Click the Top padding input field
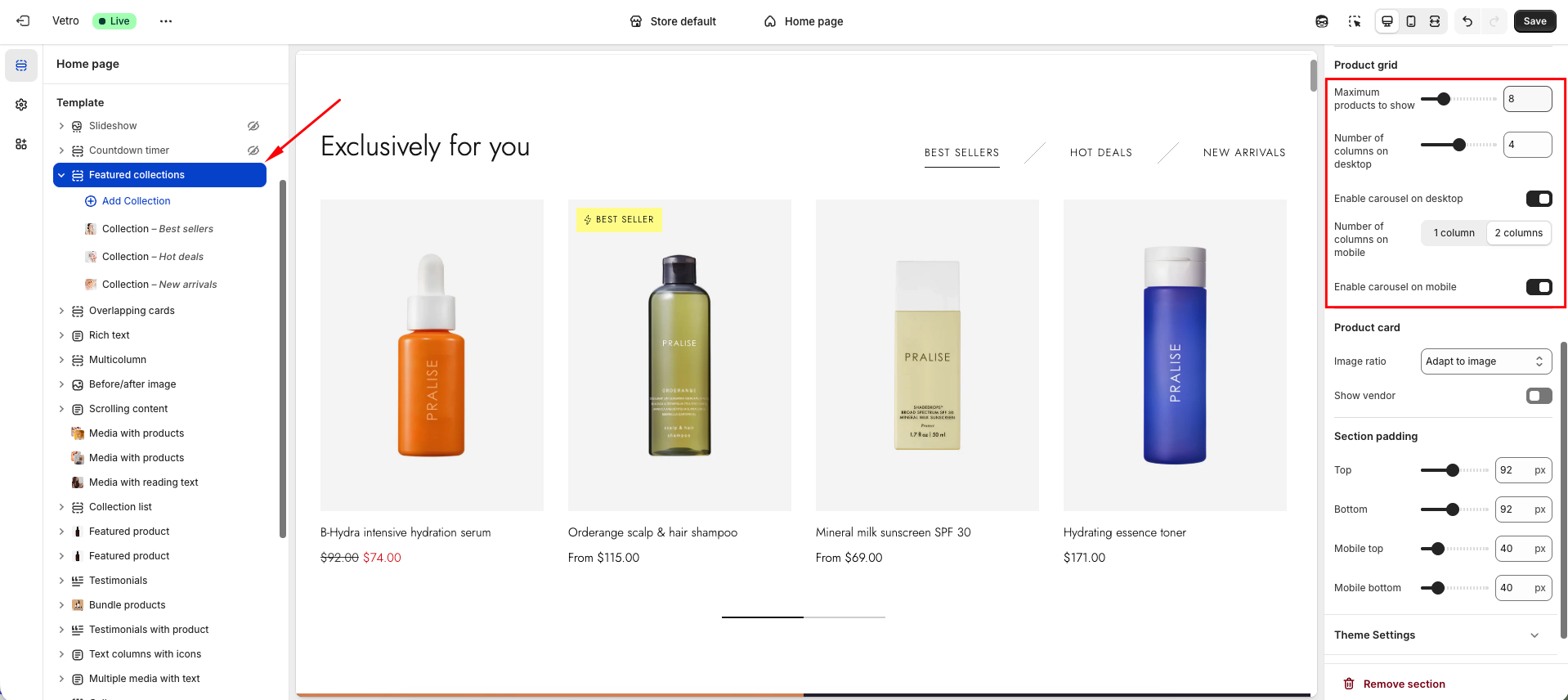This screenshot has width=1568, height=700. click(x=1512, y=470)
